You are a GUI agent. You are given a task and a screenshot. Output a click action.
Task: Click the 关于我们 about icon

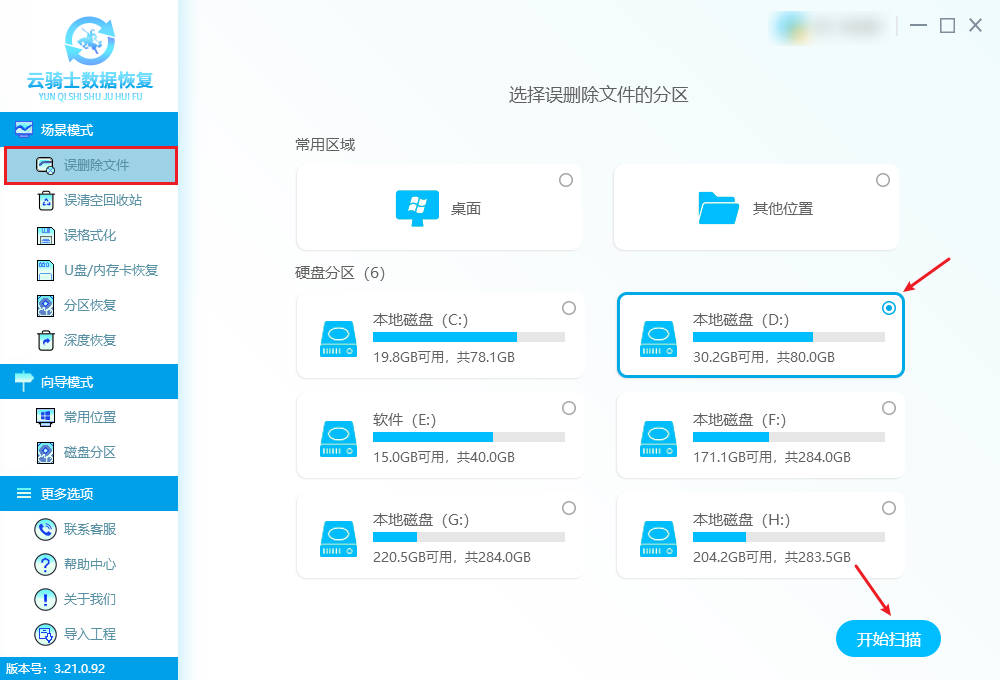[45, 599]
